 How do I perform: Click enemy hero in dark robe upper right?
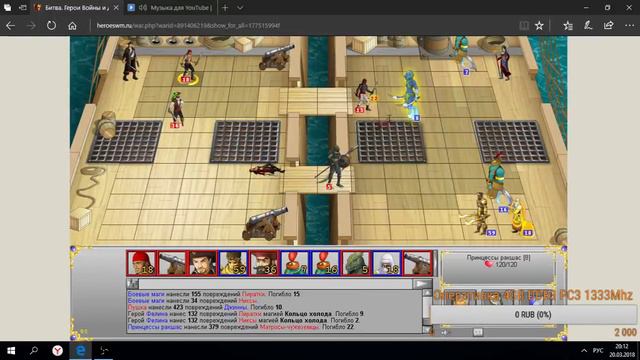[503, 62]
